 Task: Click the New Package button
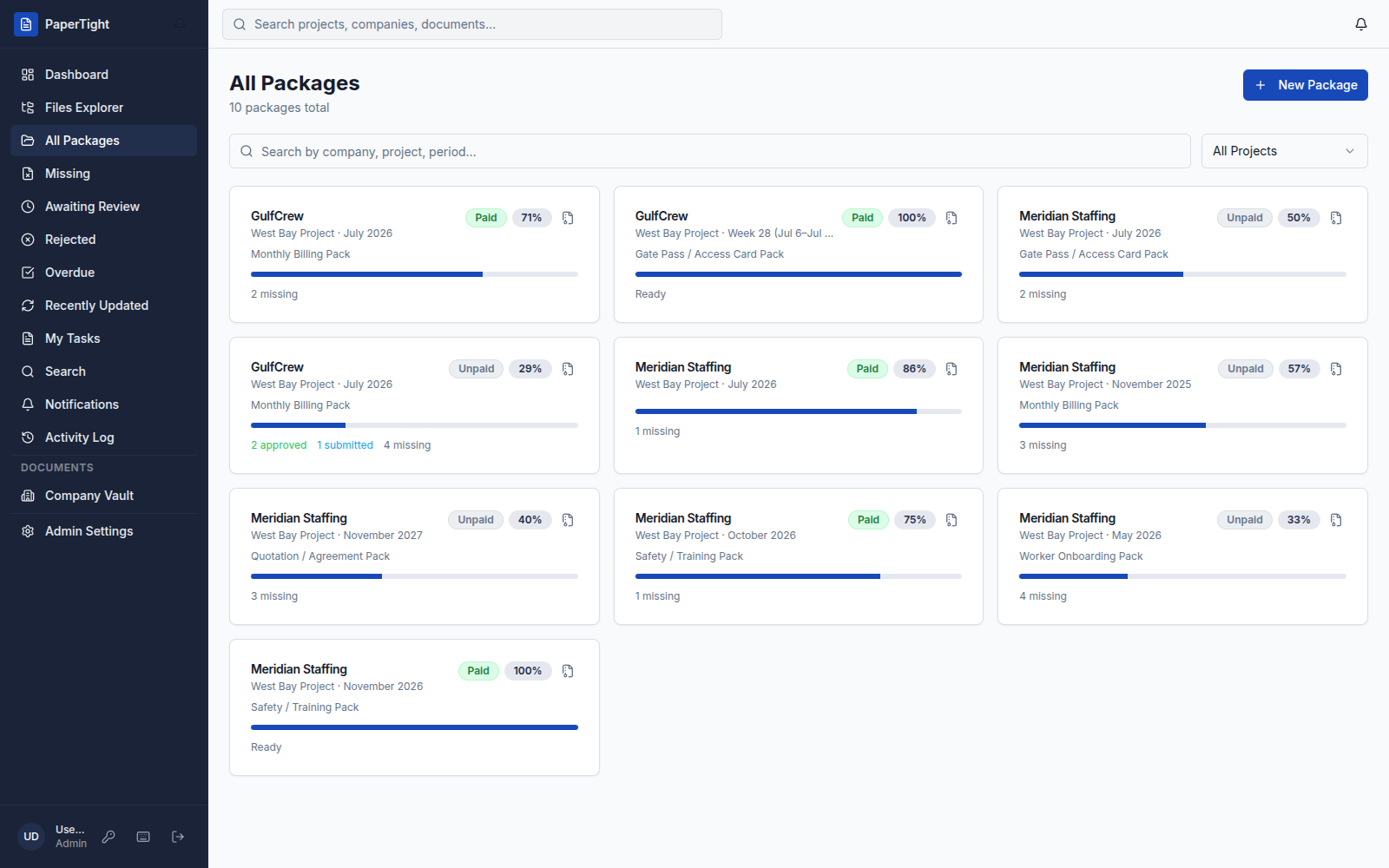point(1305,85)
